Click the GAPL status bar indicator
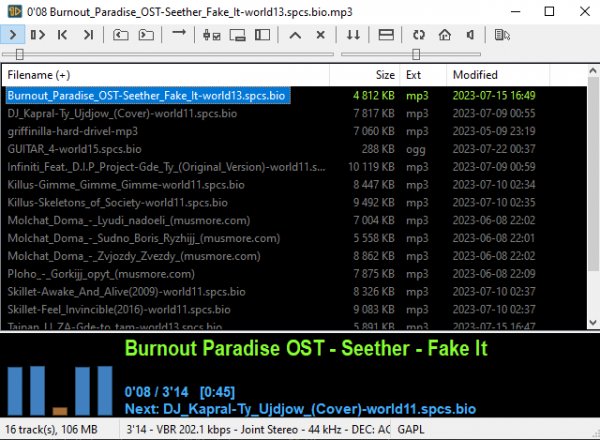The height and width of the screenshot is (440, 600). (411, 430)
